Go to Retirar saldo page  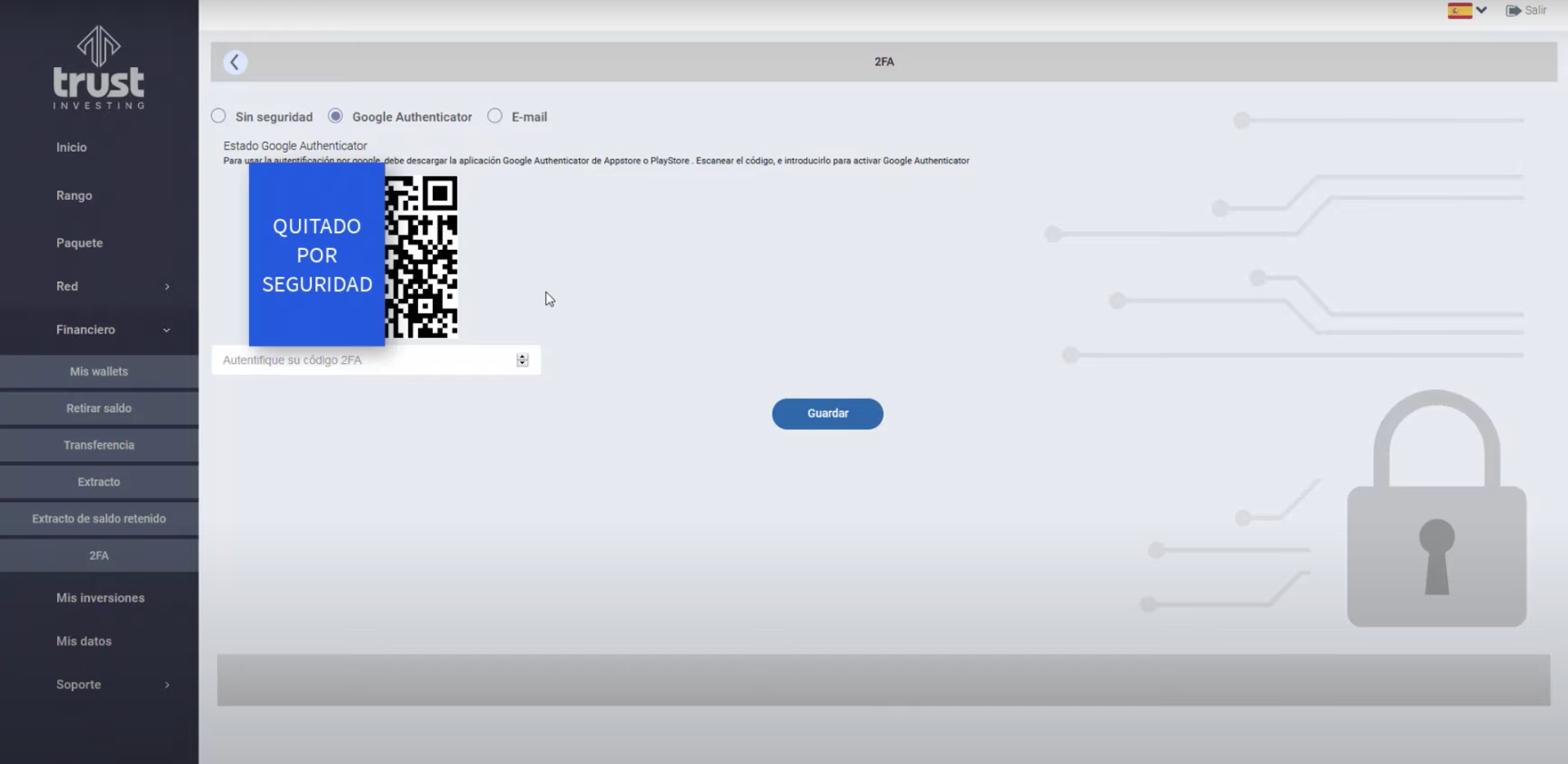(99, 408)
